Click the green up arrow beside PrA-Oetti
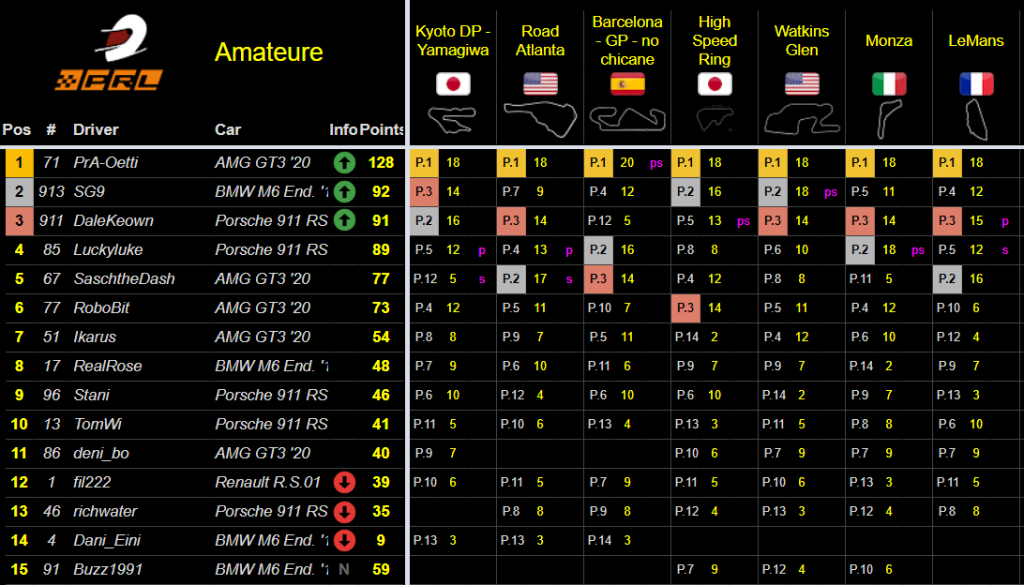The height and width of the screenshot is (585, 1024). click(x=344, y=162)
